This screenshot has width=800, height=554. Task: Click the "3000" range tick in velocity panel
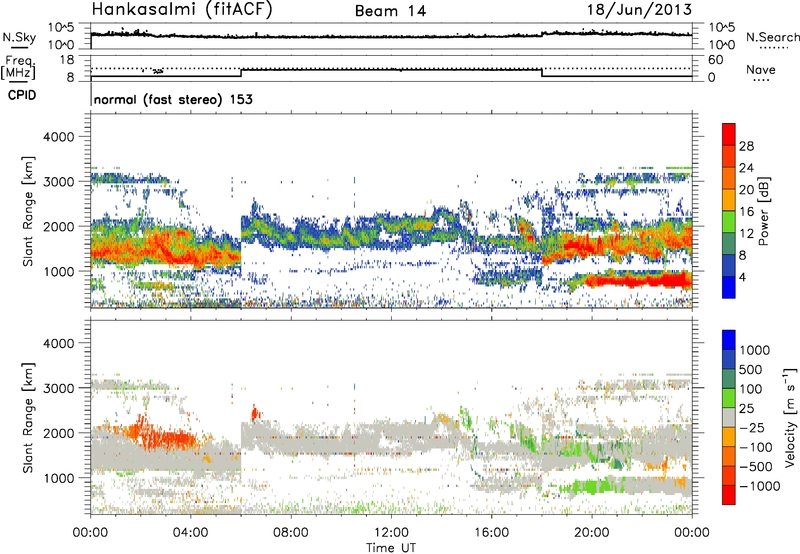point(59,388)
